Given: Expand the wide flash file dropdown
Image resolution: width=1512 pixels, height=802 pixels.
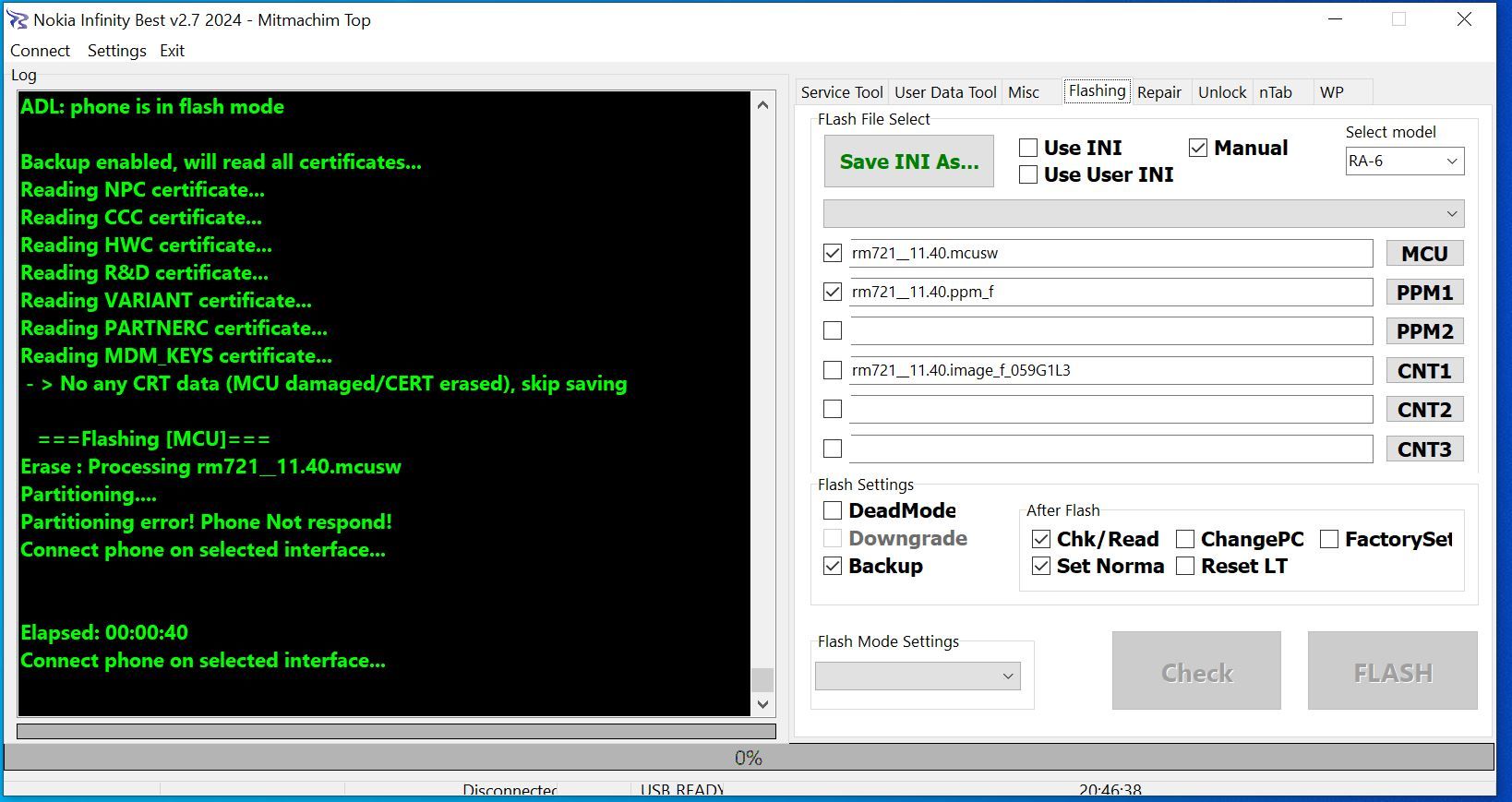Looking at the screenshot, I should click(1143, 214).
